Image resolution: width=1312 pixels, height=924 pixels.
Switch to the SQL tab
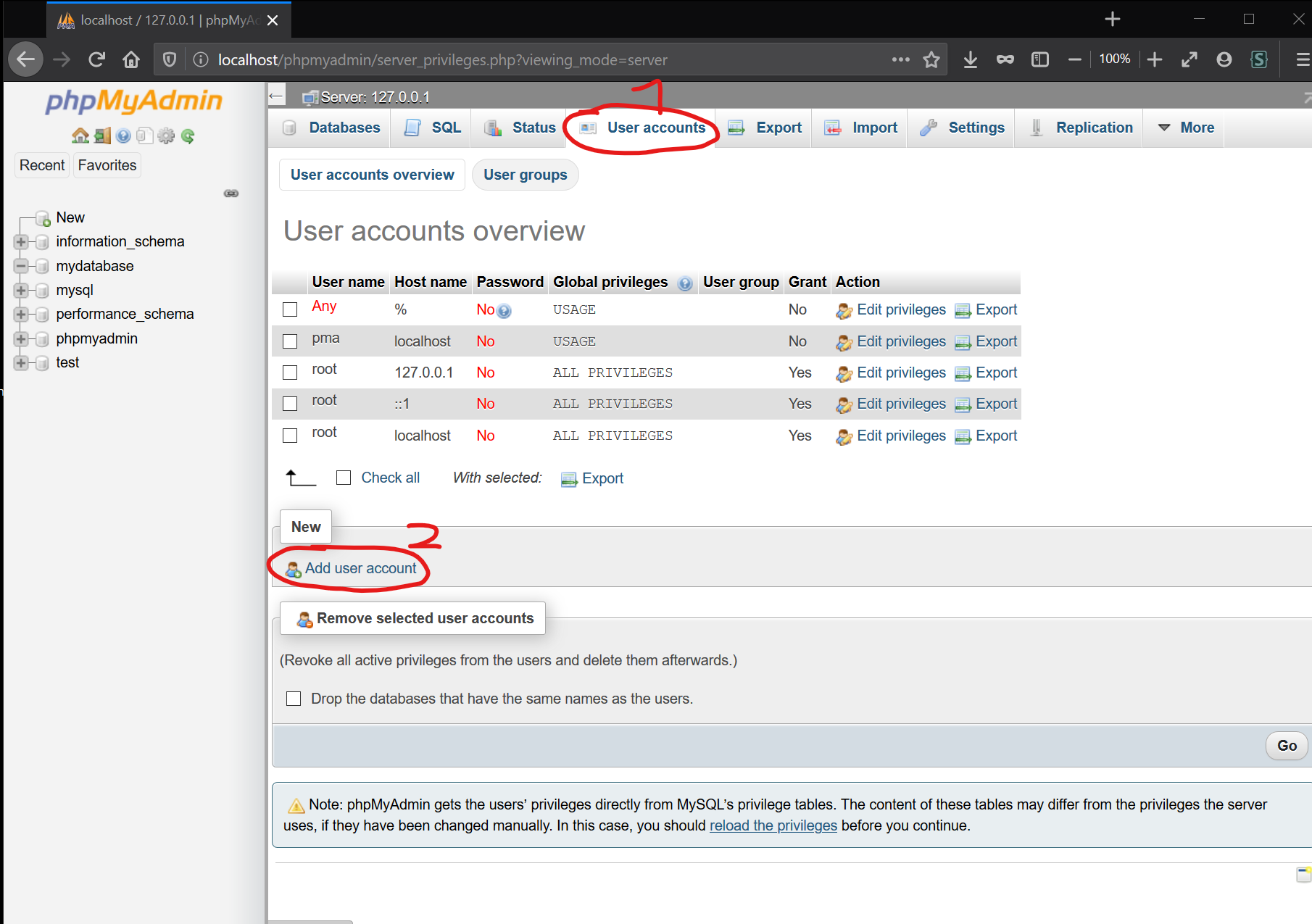click(x=432, y=128)
